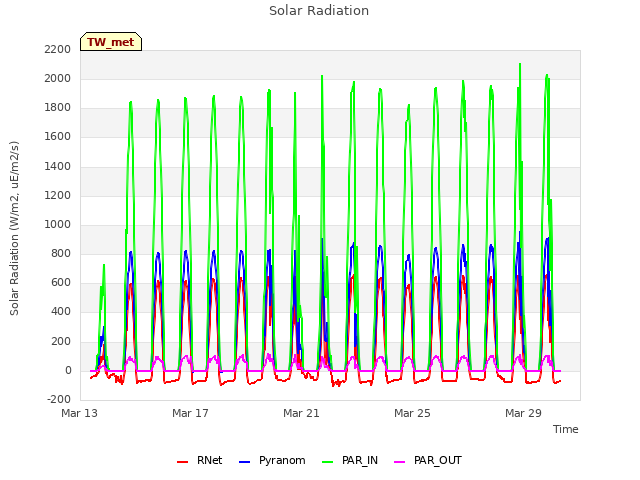
Task: Click the 1400 y-axis tick label
Action: (58, 167)
